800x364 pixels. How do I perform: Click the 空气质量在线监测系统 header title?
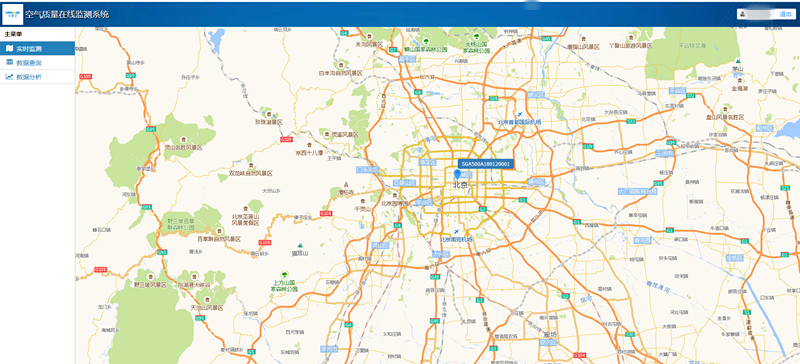click(x=67, y=14)
